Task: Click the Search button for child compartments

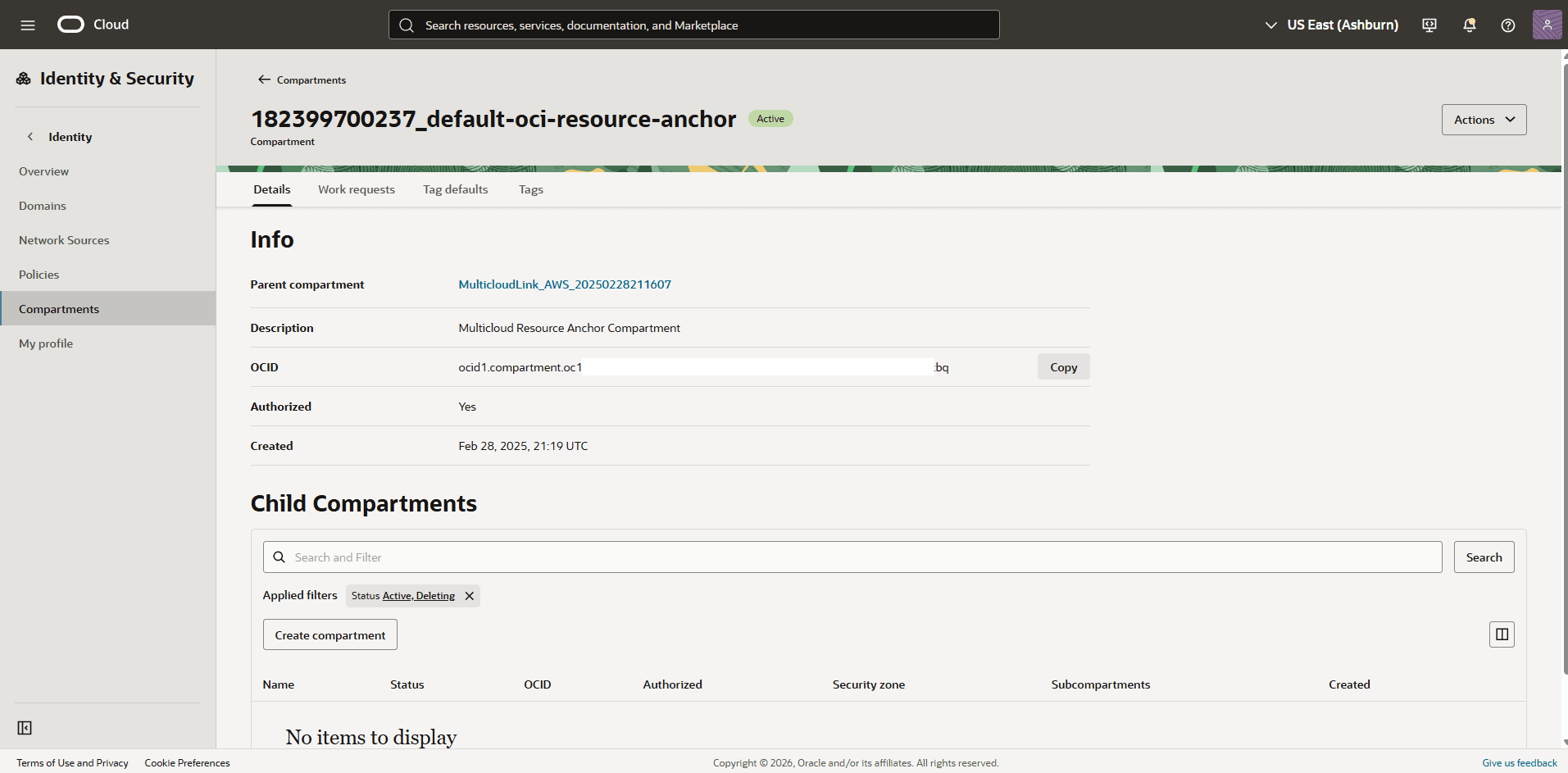Action: pyautogui.click(x=1484, y=557)
